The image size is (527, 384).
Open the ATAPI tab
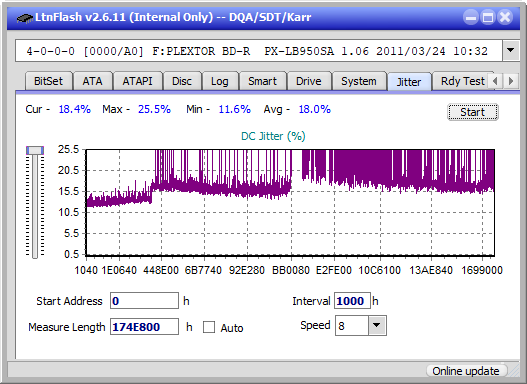[x=137, y=81]
